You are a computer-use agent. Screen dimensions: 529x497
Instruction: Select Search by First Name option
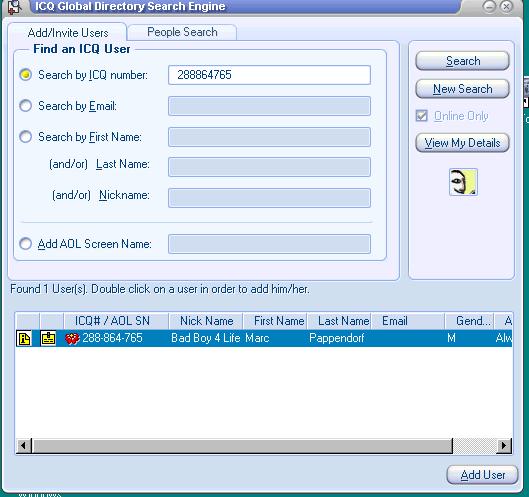point(26,137)
